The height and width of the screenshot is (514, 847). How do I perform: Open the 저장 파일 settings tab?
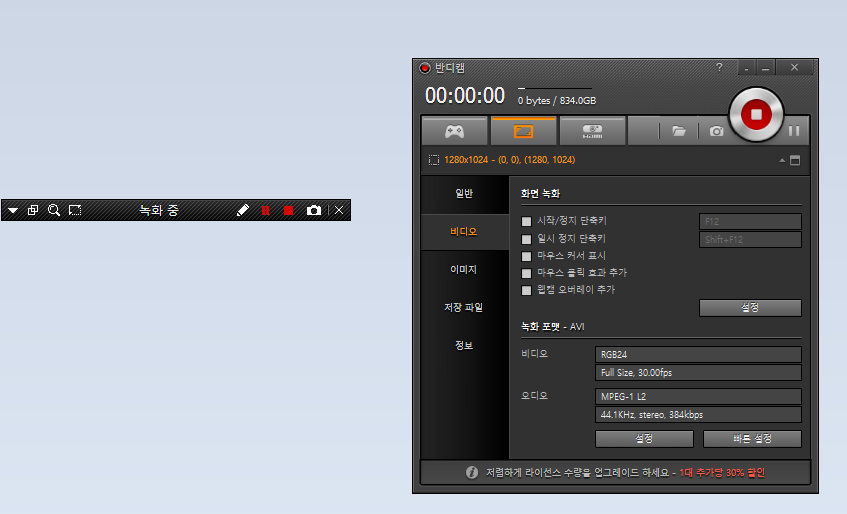(465, 307)
